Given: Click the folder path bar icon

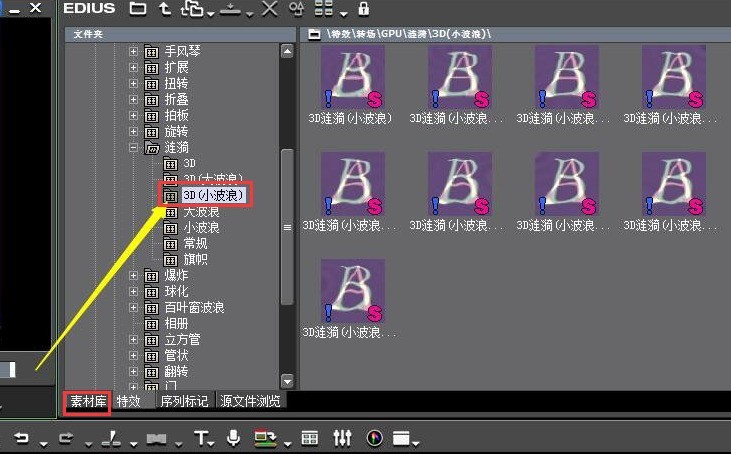Looking at the screenshot, I should 315,34.
